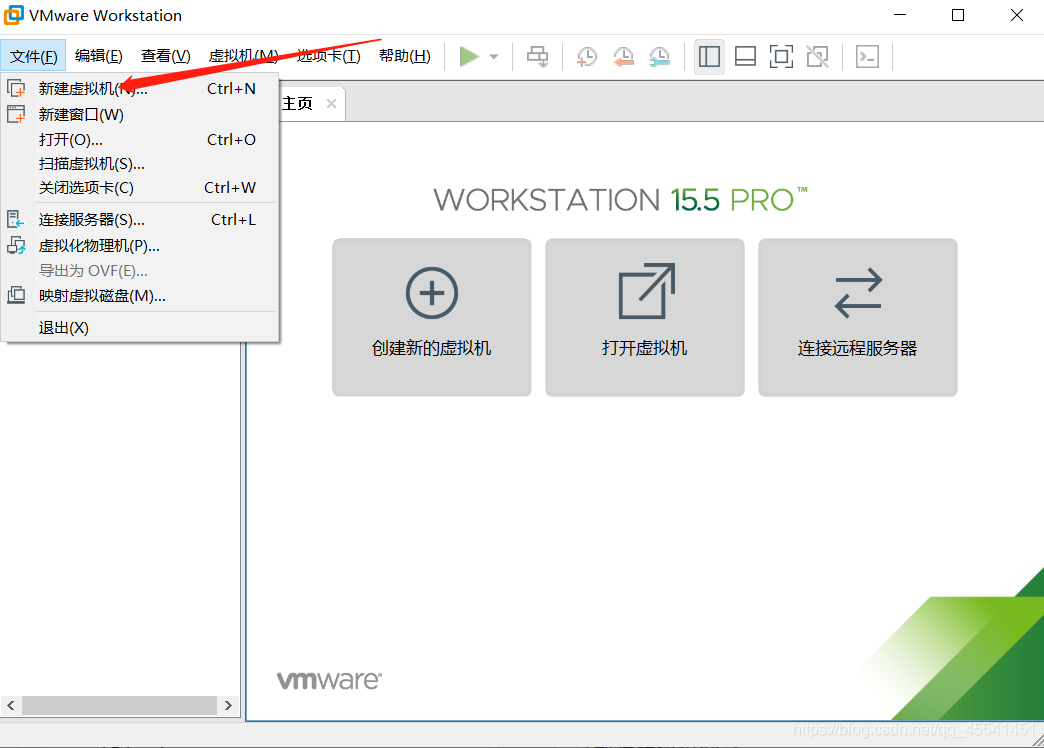
Task: Click the library horizontal scrollbar thumb
Action: 119,705
